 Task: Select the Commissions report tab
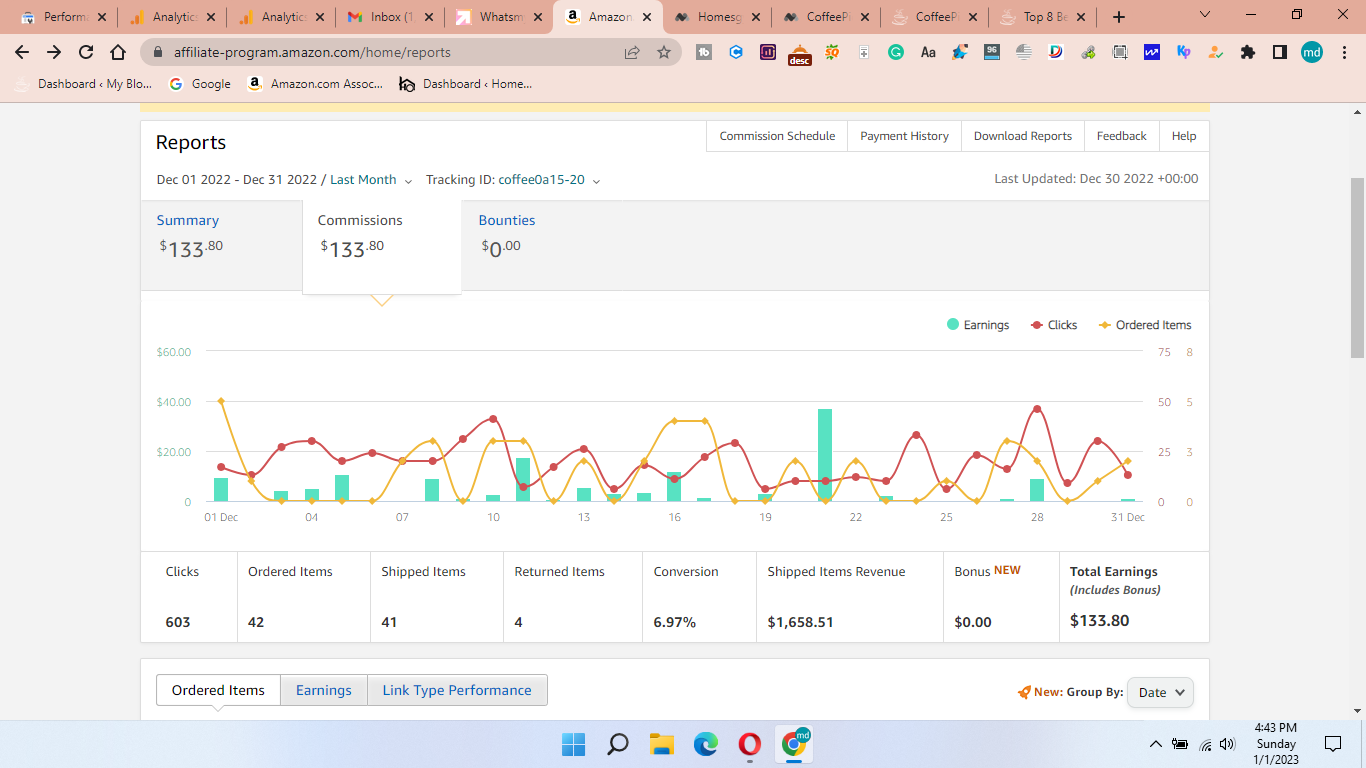coord(382,247)
